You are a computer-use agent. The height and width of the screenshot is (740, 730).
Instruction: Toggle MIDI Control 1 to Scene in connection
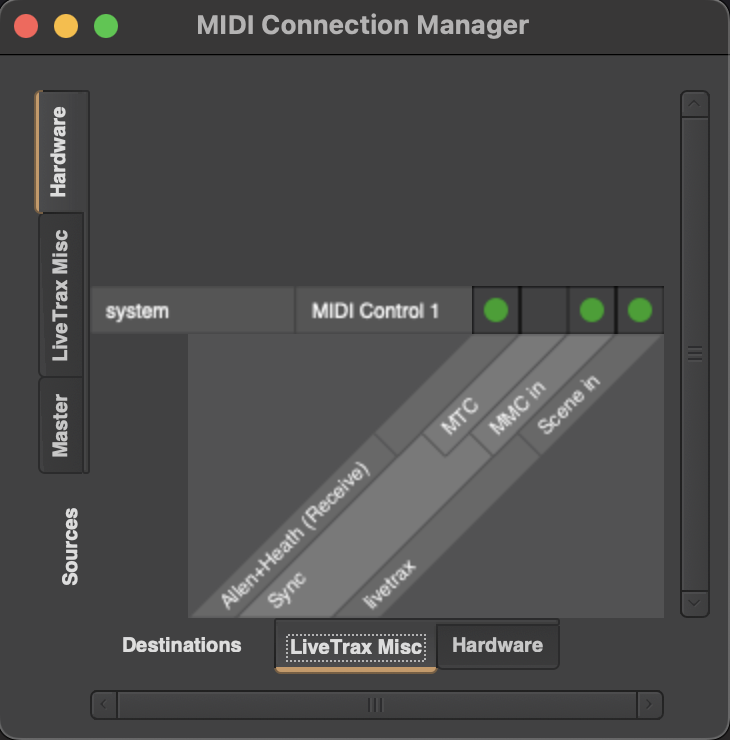640,311
